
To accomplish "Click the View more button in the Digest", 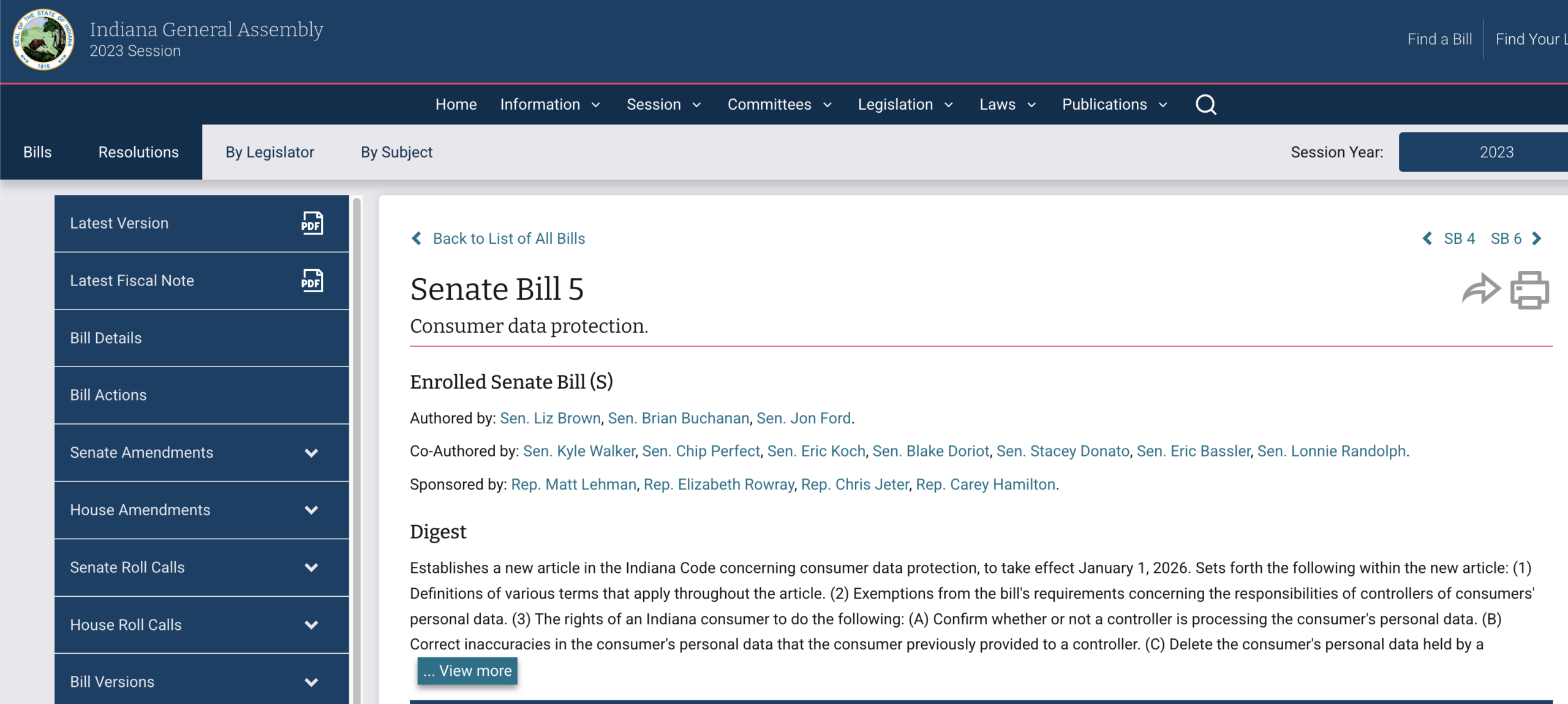I will (467, 670).
